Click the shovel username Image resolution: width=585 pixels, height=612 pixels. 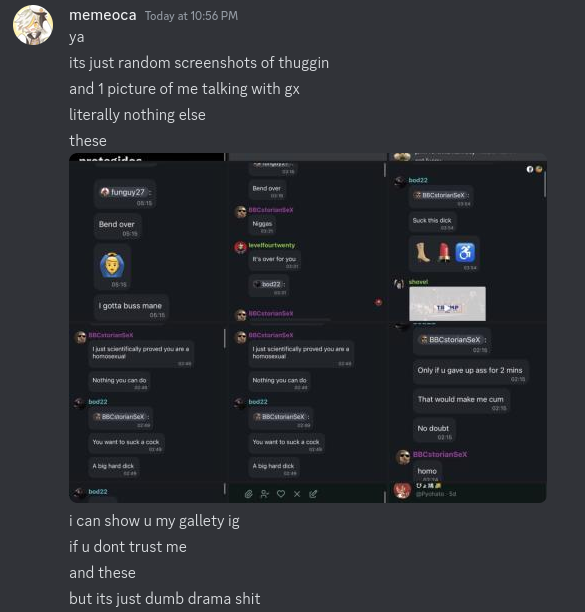tap(418, 281)
